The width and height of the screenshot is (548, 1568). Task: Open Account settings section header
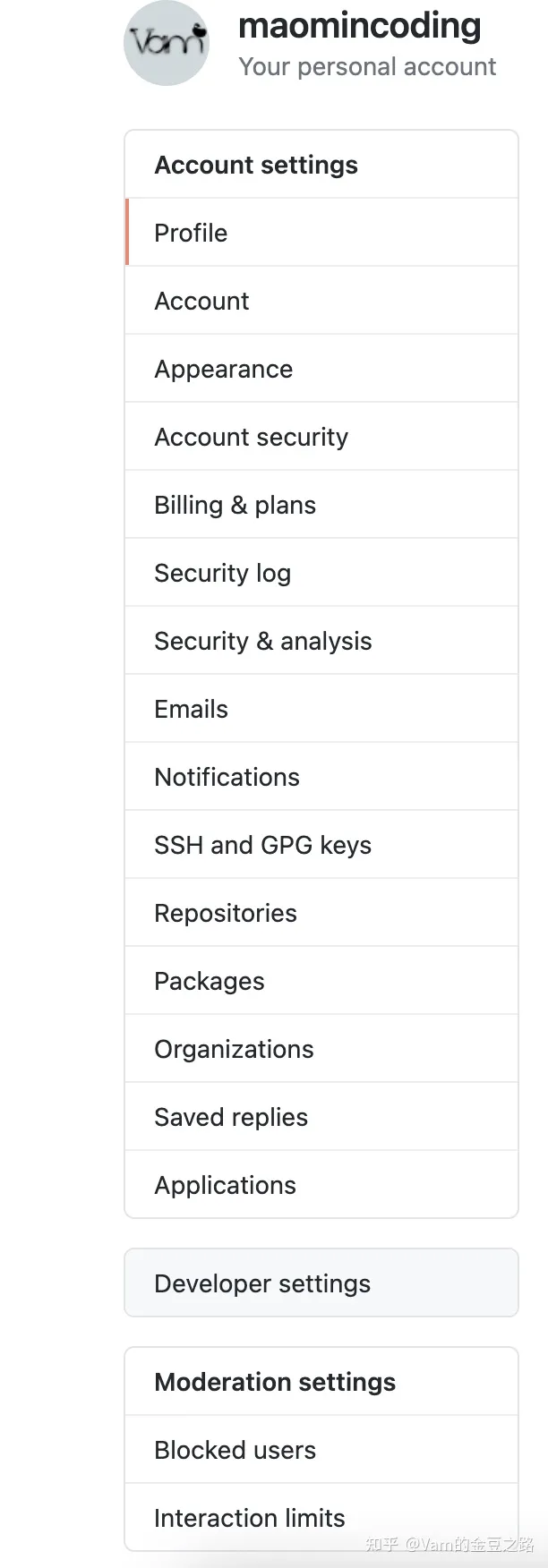255,165
